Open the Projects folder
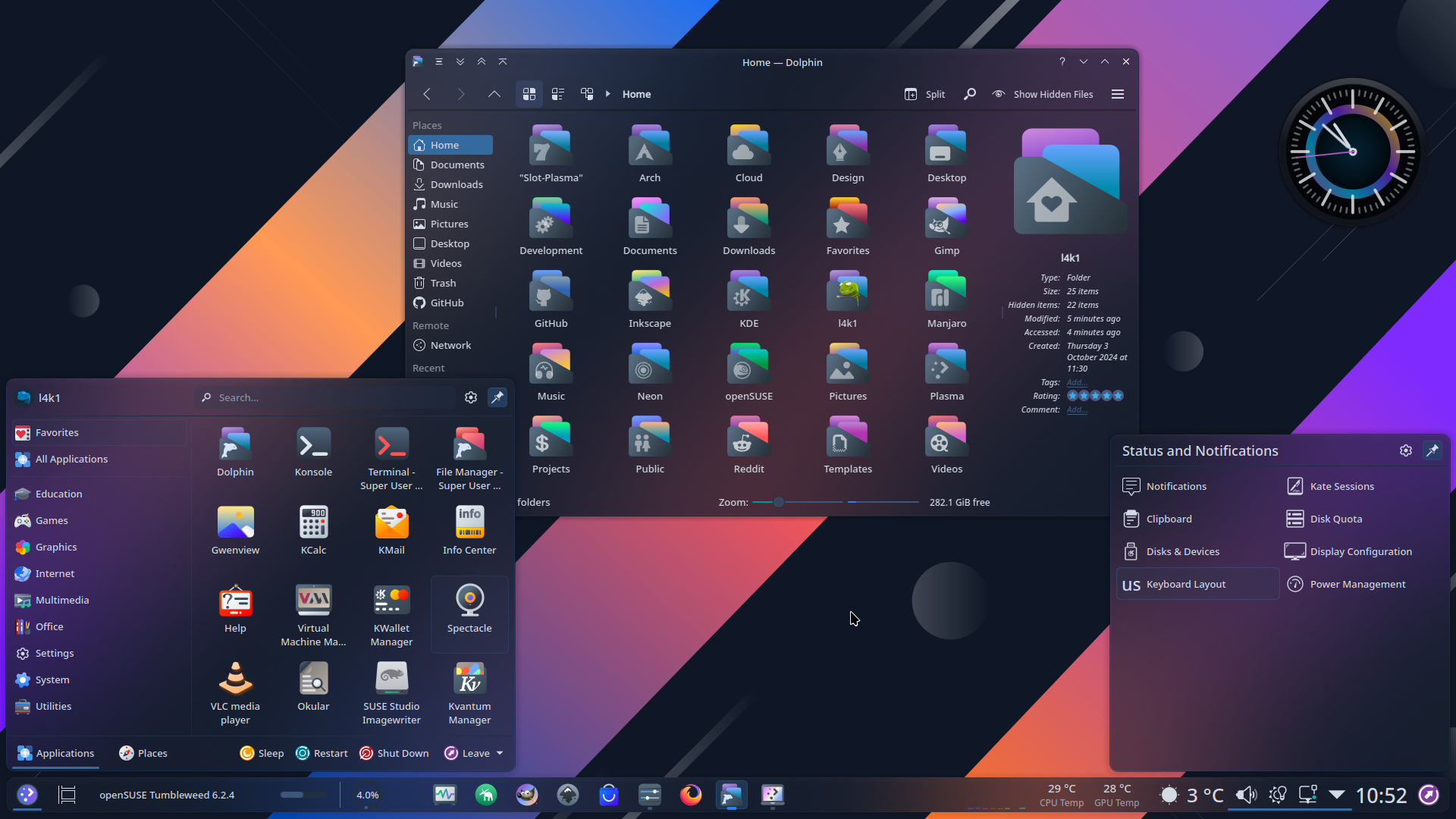This screenshot has height=819, width=1456. coord(551,445)
